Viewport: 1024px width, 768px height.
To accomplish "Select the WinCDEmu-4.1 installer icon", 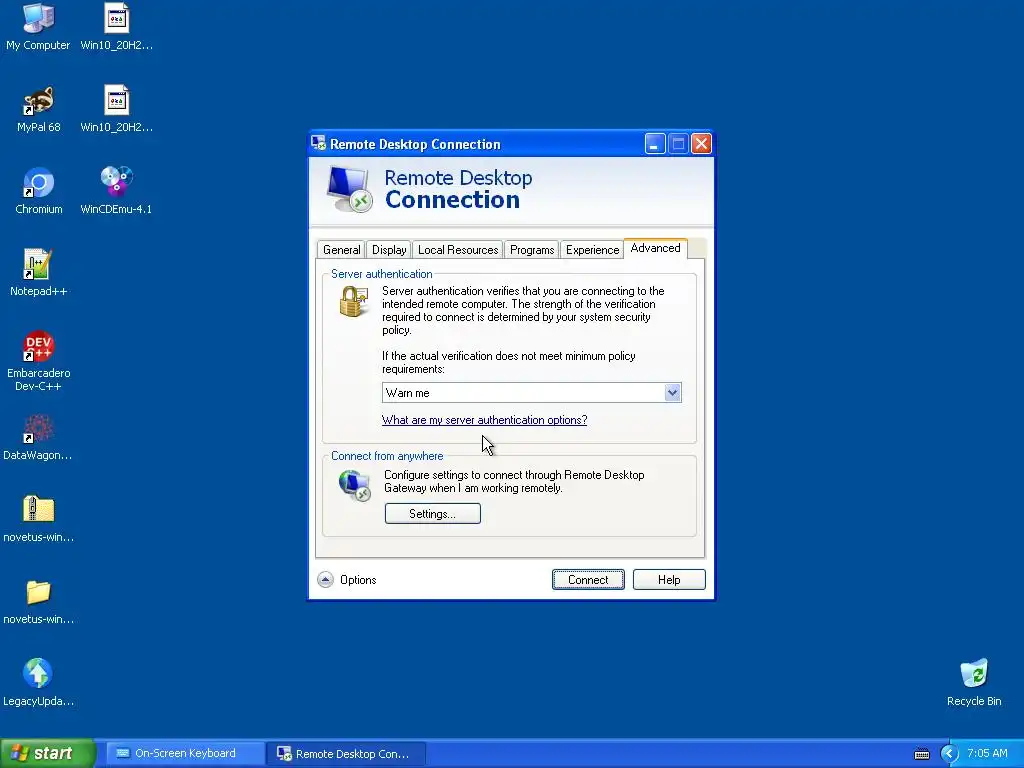I will point(117,182).
